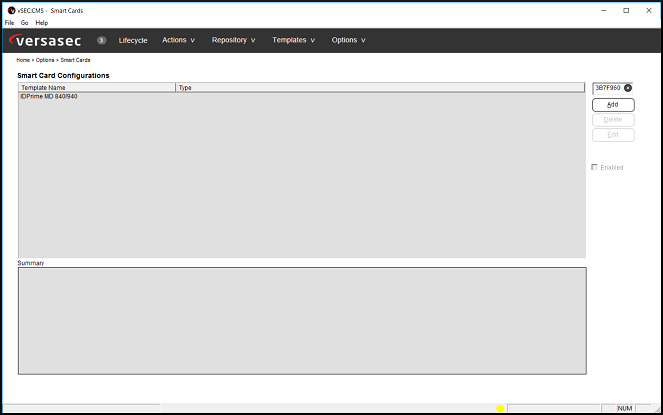This screenshot has height=415, width=663.
Task: Select the IDPrime MD 840/940 row
Action: click(x=302, y=96)
